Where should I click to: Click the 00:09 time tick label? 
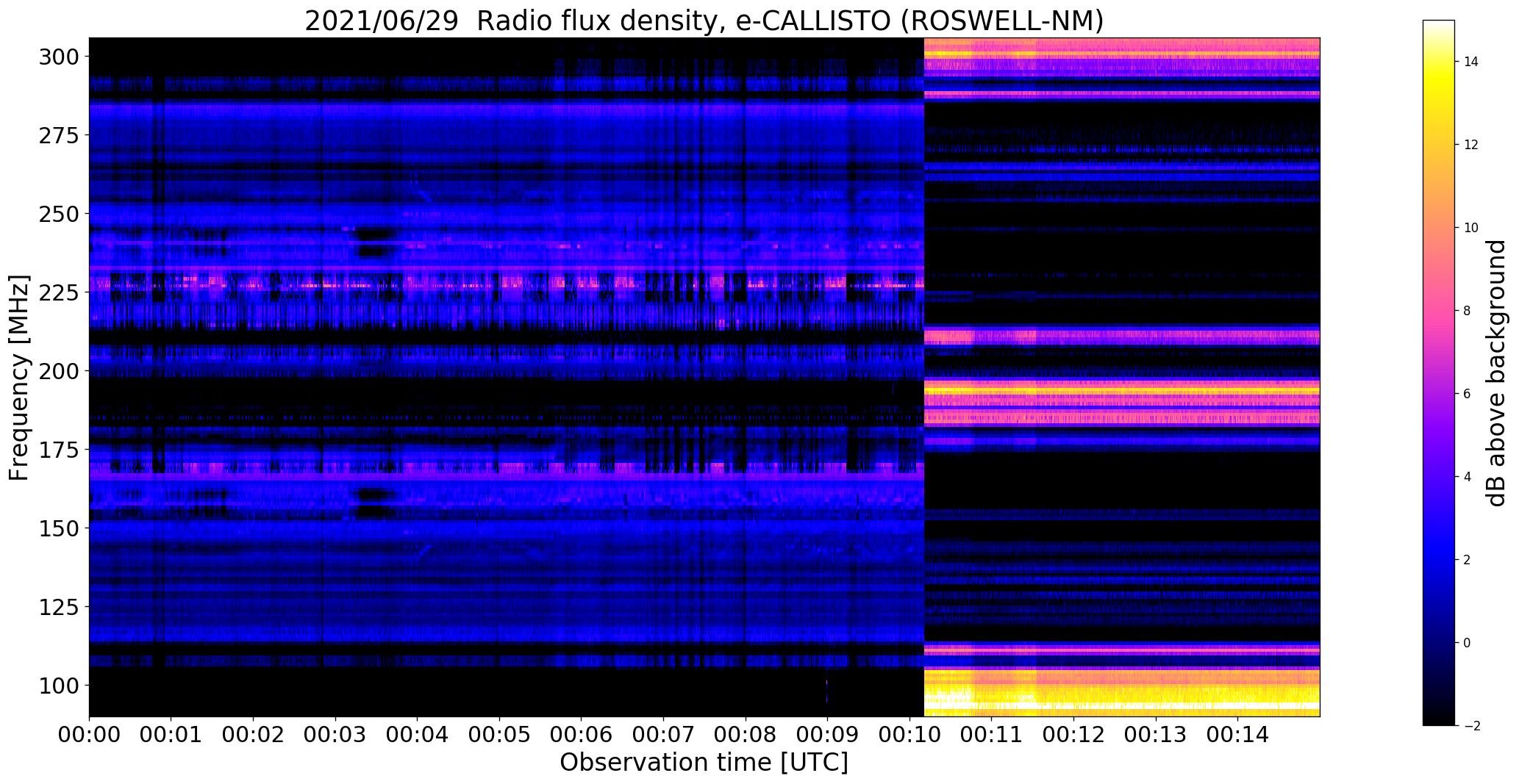827,734
